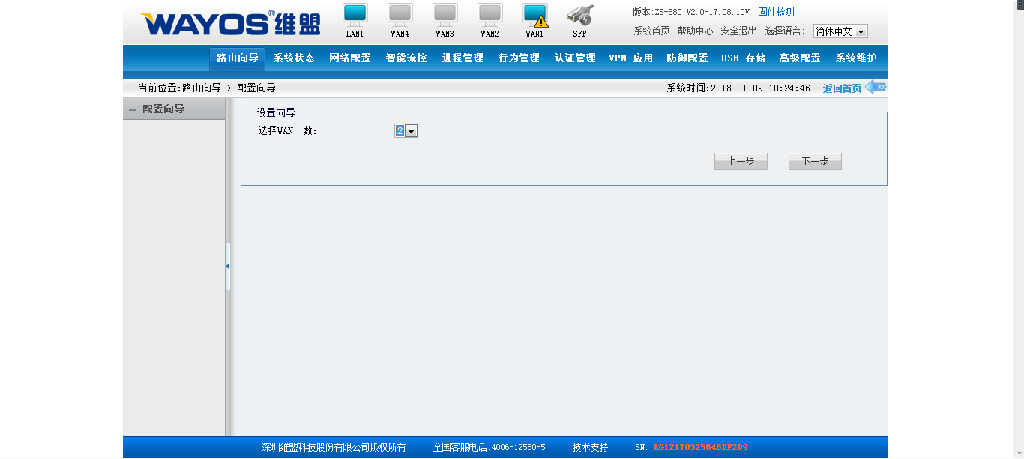
Task: Click the 帮助中心 link
Action: pos(696,31)
